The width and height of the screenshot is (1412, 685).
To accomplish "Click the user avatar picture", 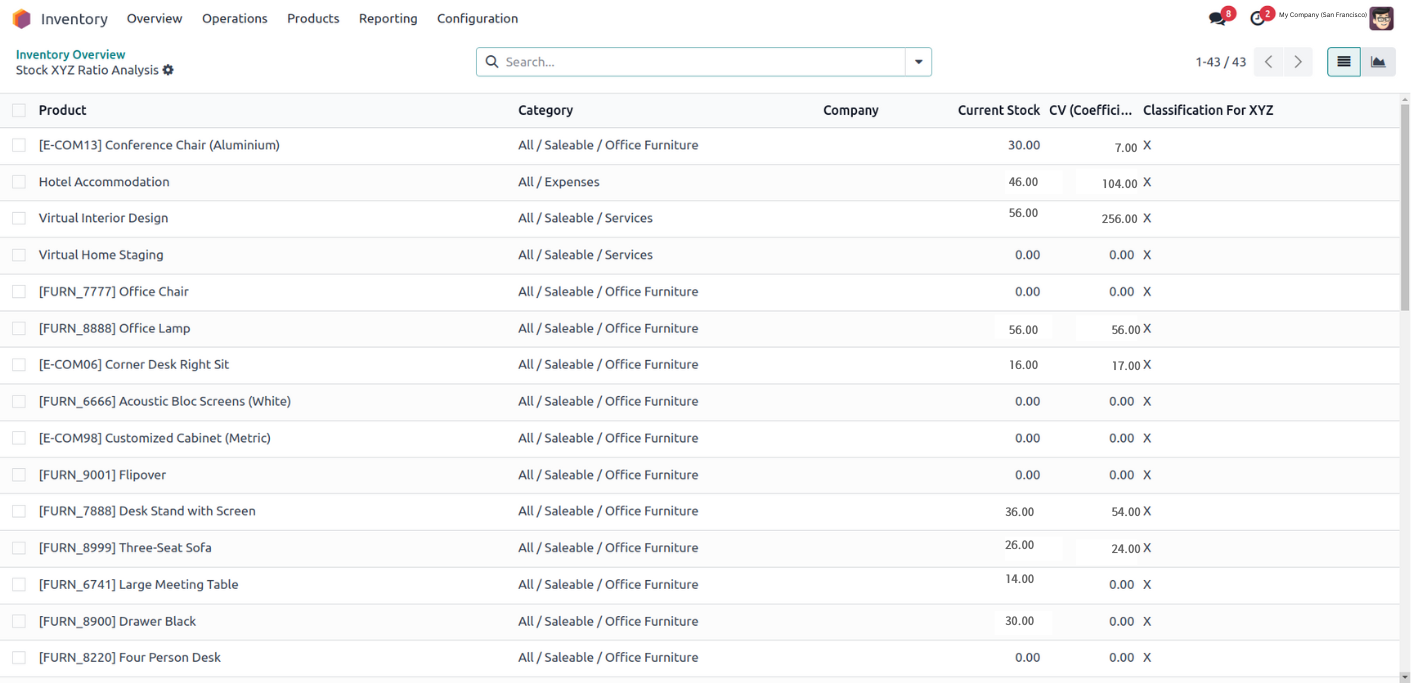I will (x=1381, y=19).
